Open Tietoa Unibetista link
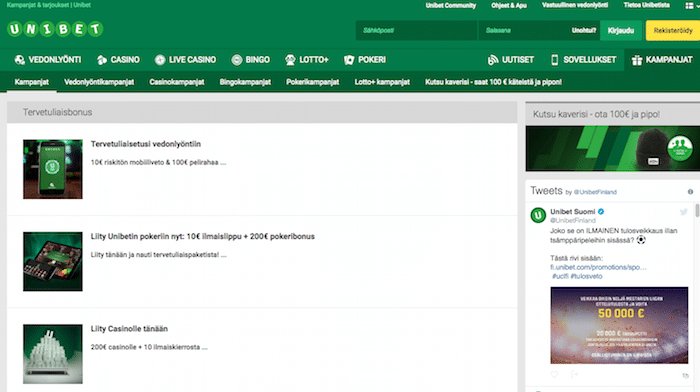 tap(646, 5)
